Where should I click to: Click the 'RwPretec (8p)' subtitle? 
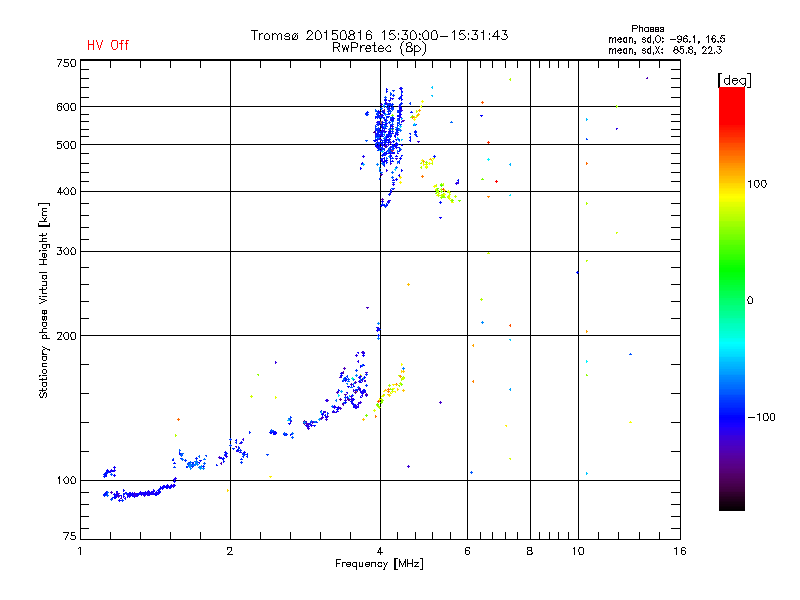coord(379,48)
